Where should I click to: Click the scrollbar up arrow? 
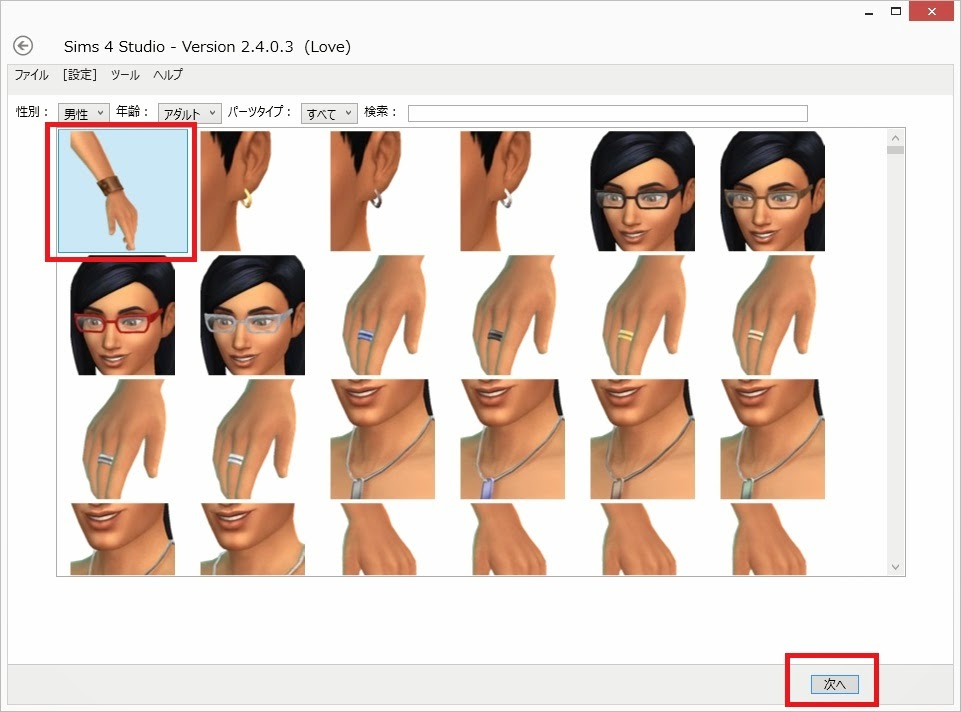[895, 138]
